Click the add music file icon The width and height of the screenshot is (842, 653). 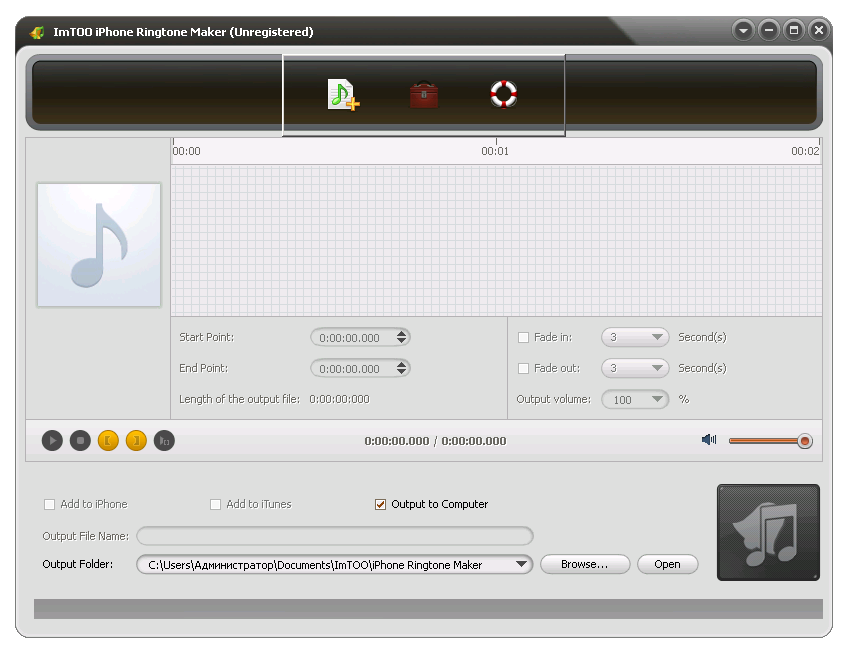coord(343,95)
